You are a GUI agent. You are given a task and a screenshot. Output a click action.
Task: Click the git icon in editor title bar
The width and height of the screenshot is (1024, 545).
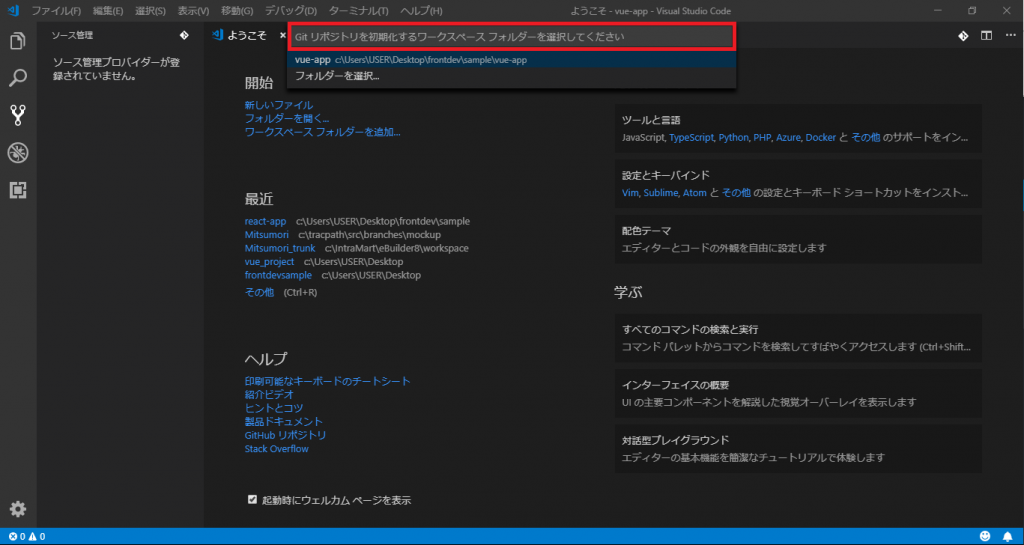point(963,36)
